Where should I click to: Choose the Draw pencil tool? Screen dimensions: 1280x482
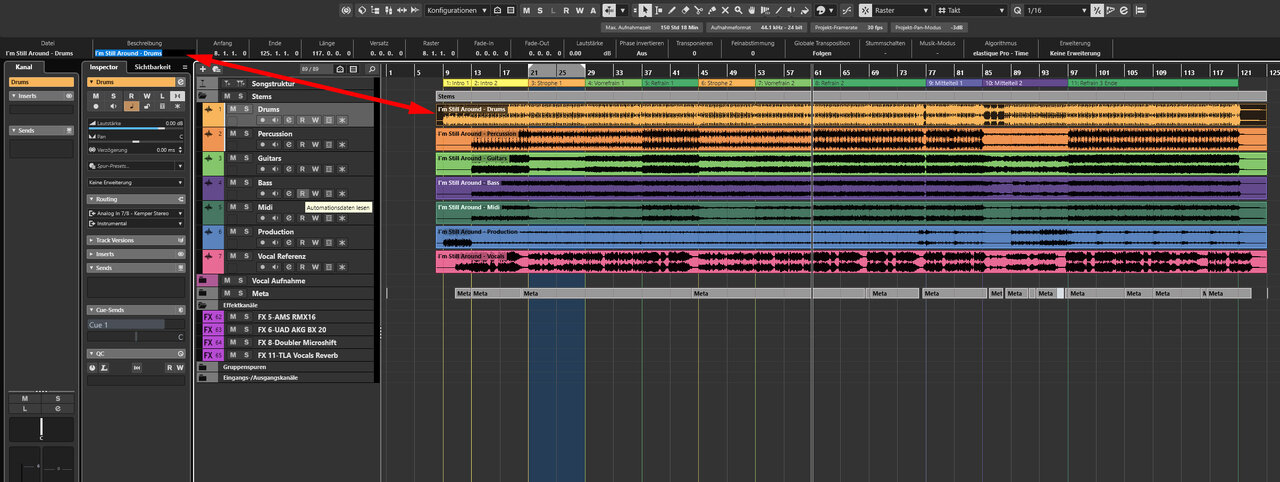(x=672, y=10)
